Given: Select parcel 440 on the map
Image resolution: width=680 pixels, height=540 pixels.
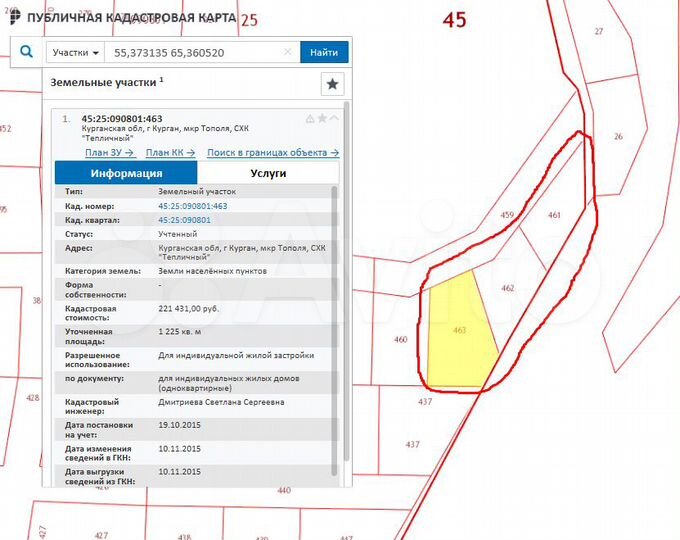Looking at the screenshot, I should click(284, 491).
